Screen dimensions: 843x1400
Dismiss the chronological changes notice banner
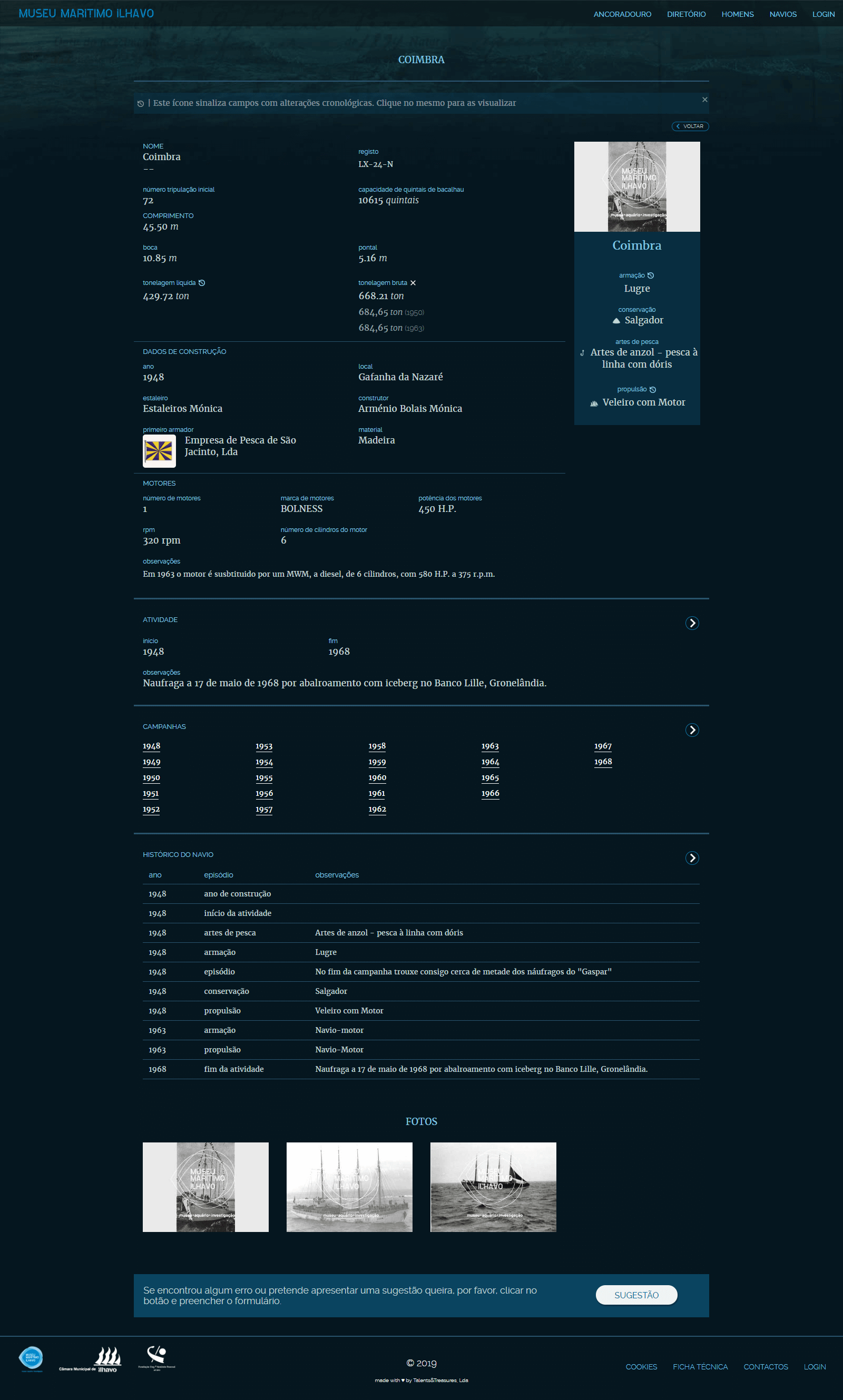click(704, 99)
